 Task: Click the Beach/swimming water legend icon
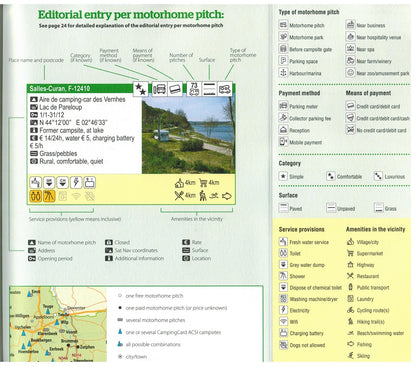tap(350, 333)
